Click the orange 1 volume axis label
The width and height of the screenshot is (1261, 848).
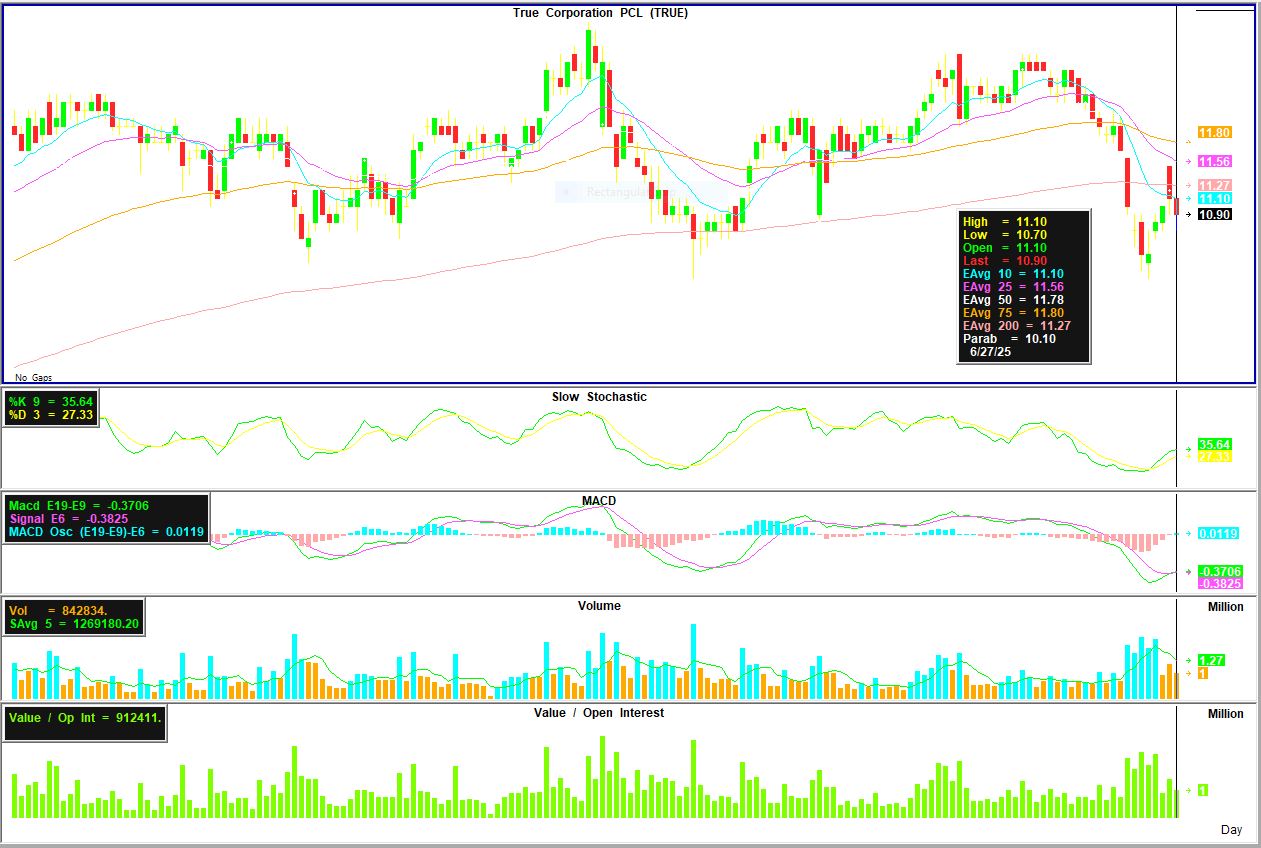click(1203, 673)
